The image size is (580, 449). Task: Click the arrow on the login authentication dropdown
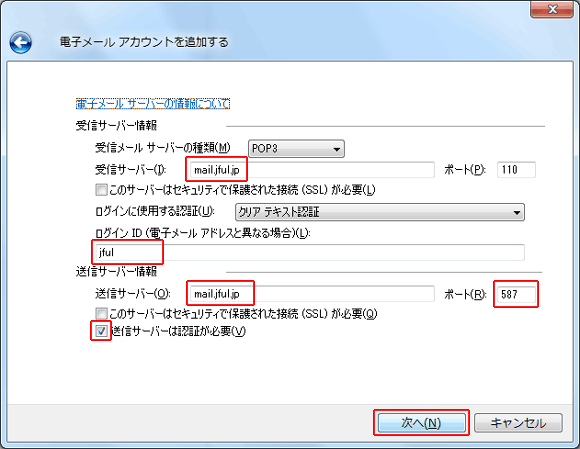[x=517, y=213]
